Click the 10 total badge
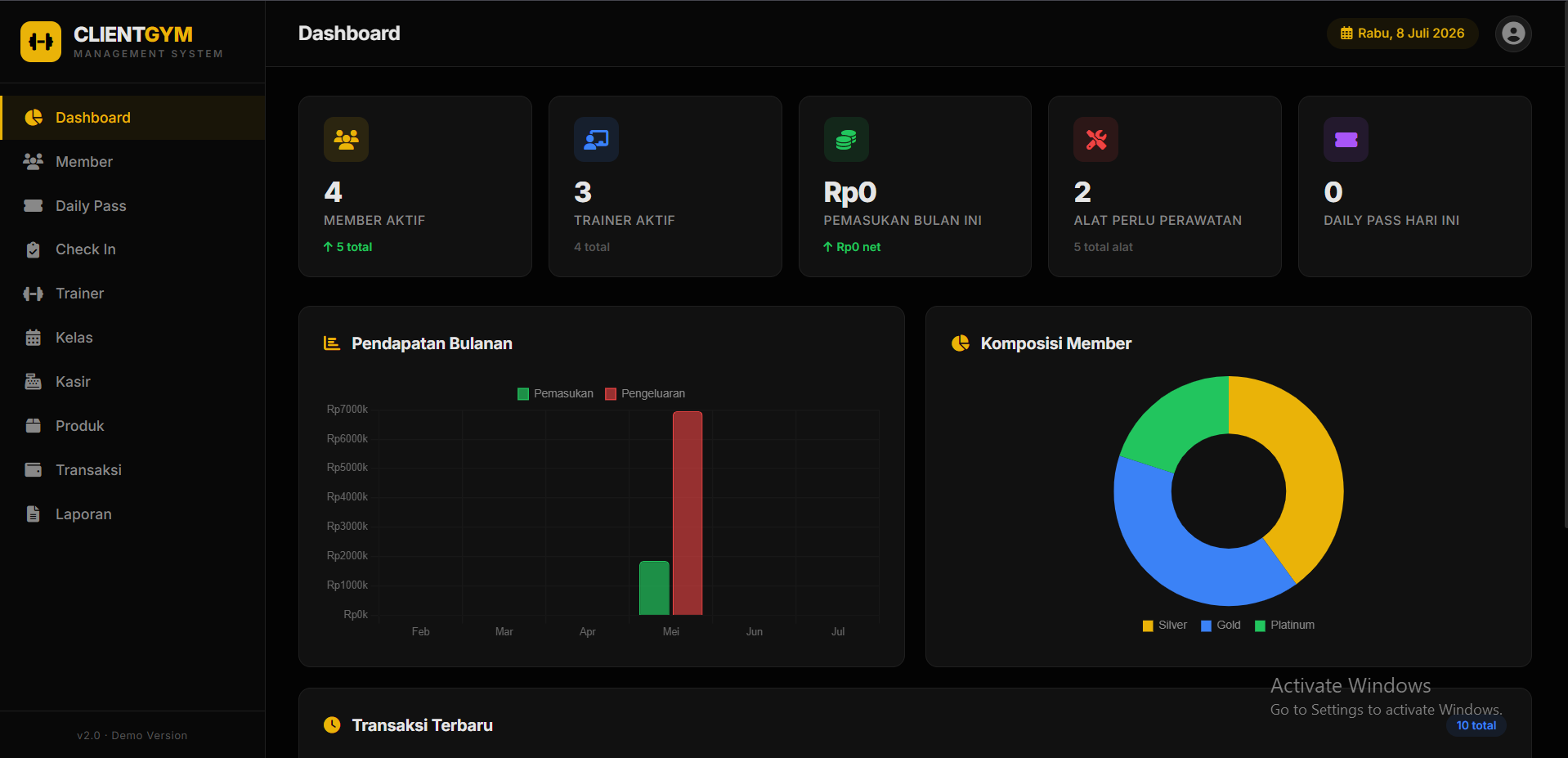 click(x=1476, y=725)
